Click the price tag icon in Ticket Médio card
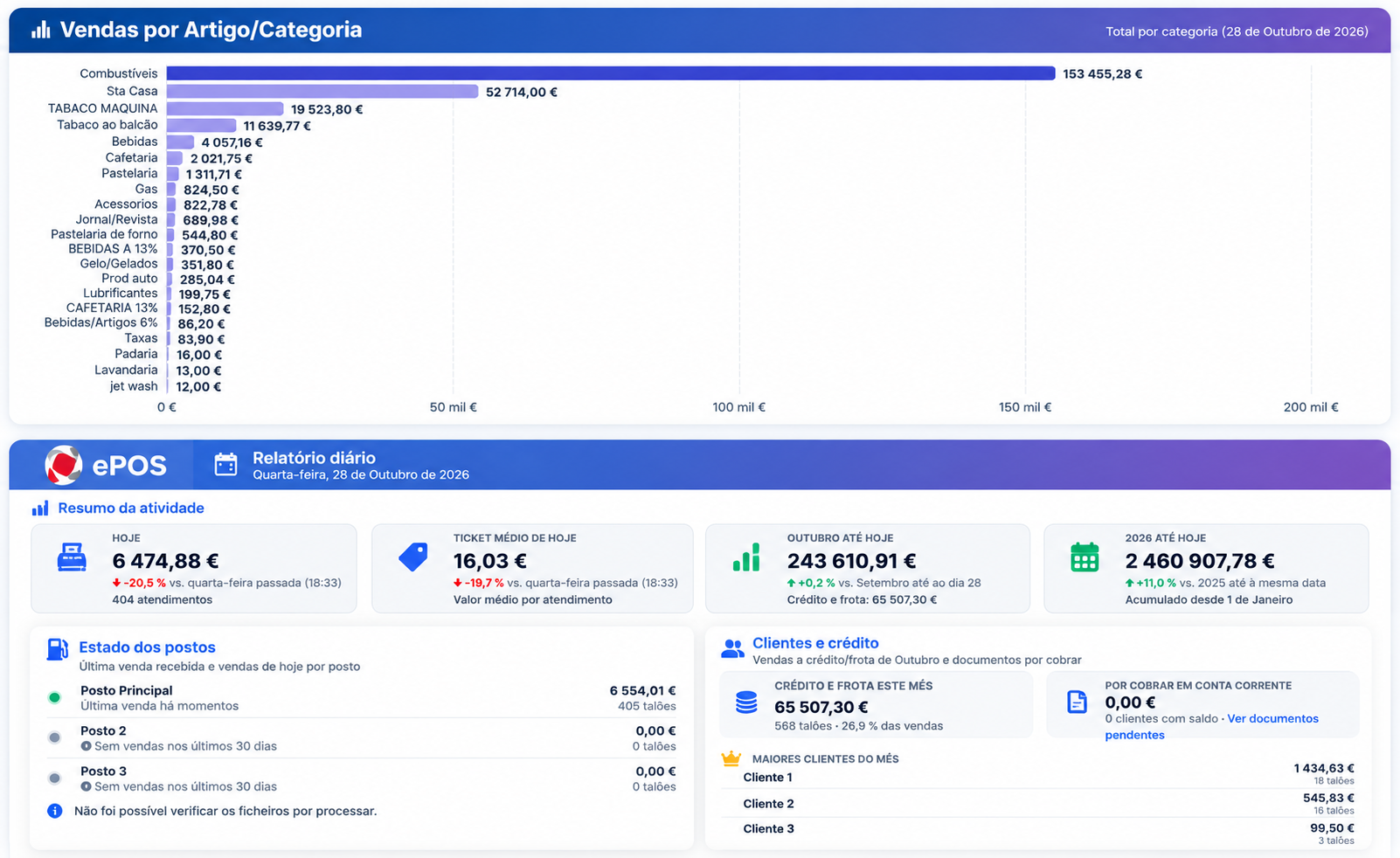The image size is (1400, 858). click(x=413, y=557)
